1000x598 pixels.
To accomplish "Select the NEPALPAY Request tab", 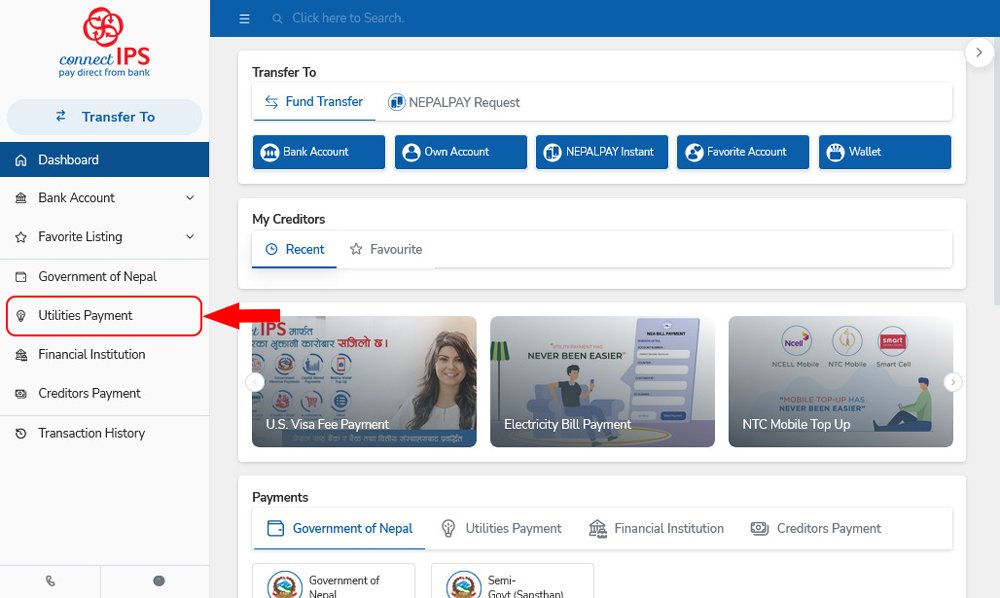I will click(x=453, y=102).
